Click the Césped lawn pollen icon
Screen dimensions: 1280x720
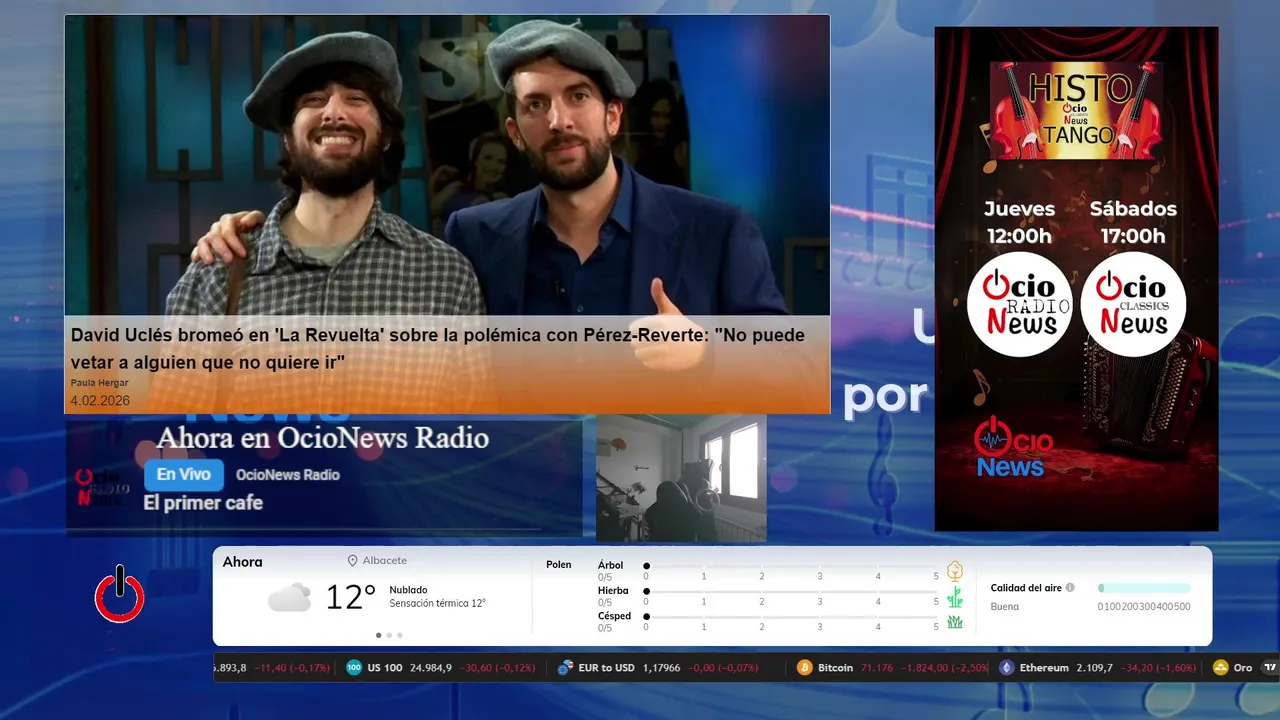[x=955, y=622]
